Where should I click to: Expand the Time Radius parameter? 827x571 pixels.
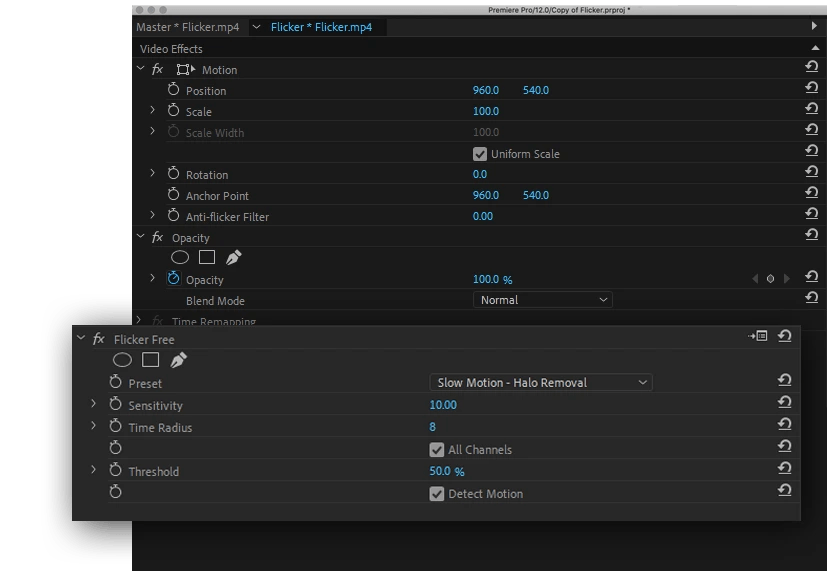(93, 425)
